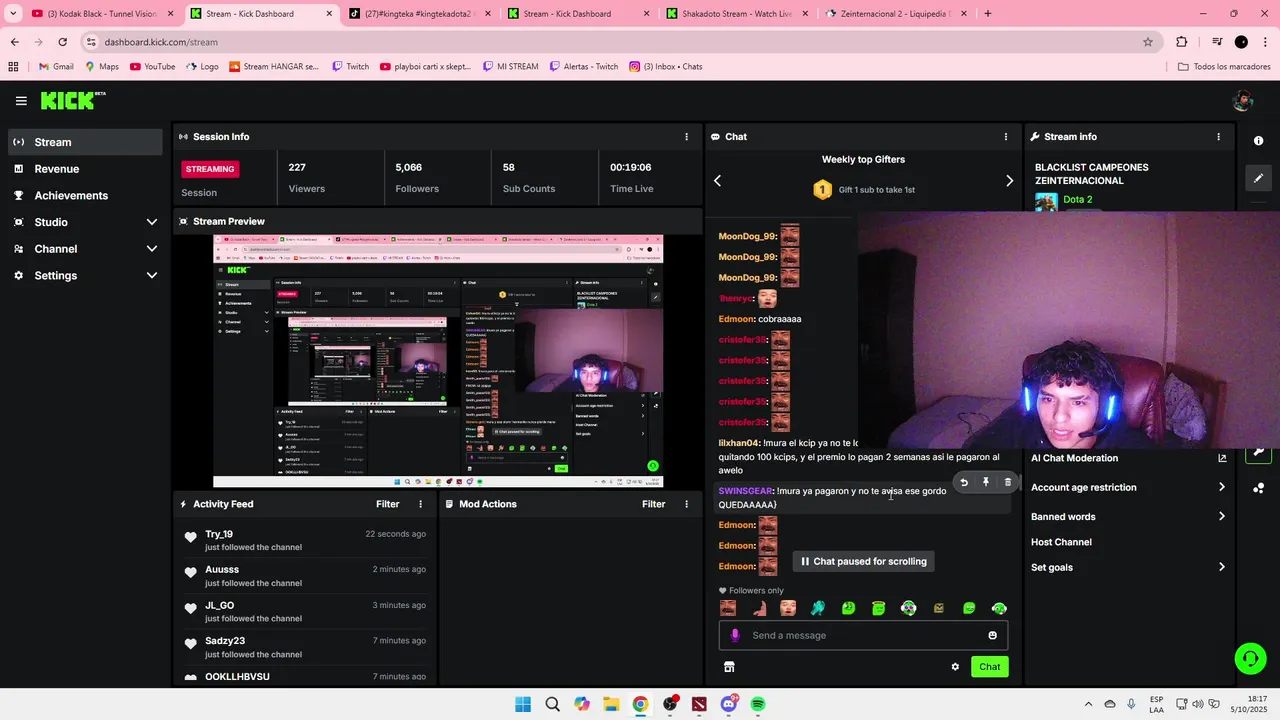
Task: Switch to Zeinternacional 2 Liquipedia tab
Action: pyautogui.click(x=895, y=14)
